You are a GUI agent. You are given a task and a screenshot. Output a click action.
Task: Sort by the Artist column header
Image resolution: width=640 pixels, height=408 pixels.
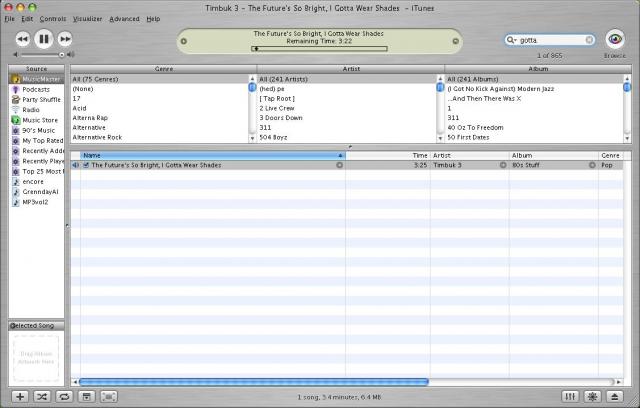[469, 155]
